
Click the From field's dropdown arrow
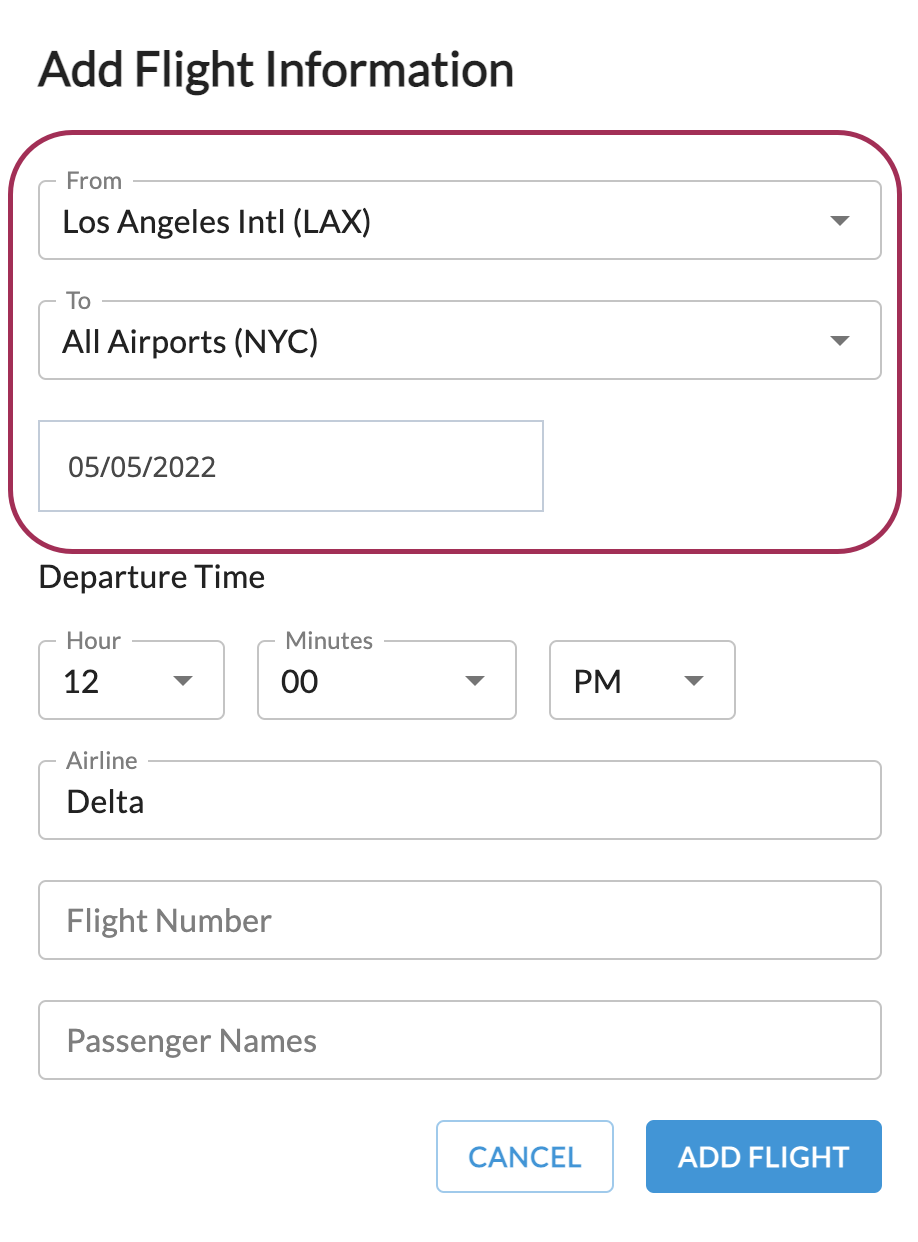840,221
